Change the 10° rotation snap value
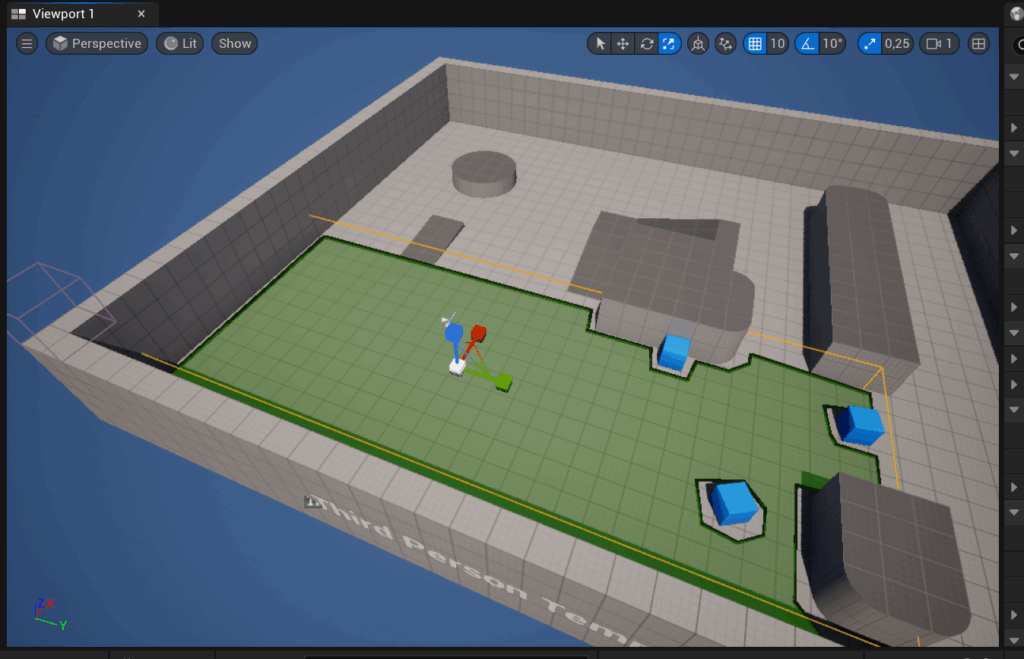1024x659 pixels. point(833,44)
